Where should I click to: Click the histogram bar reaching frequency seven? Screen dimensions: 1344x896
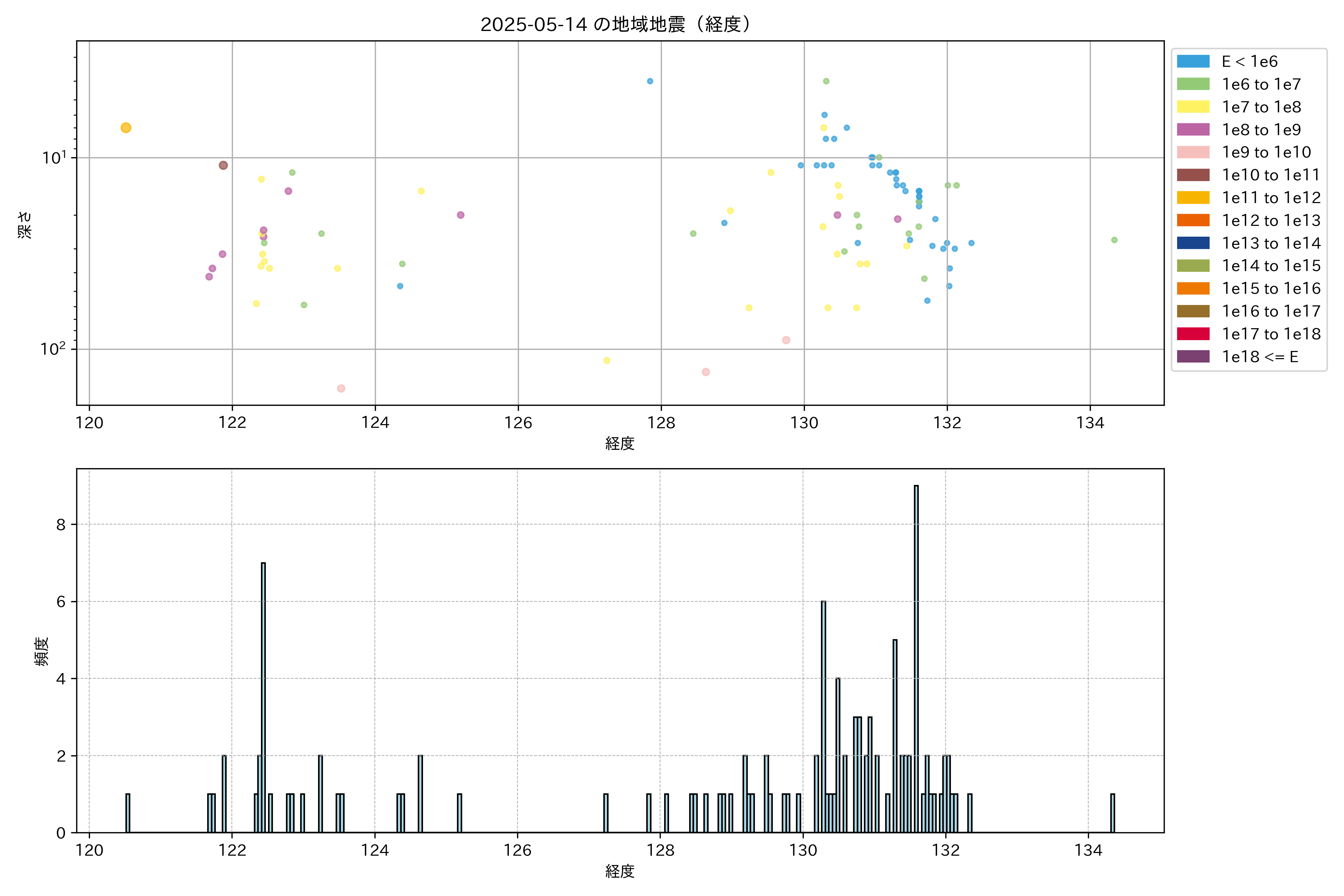click(264, 697)
